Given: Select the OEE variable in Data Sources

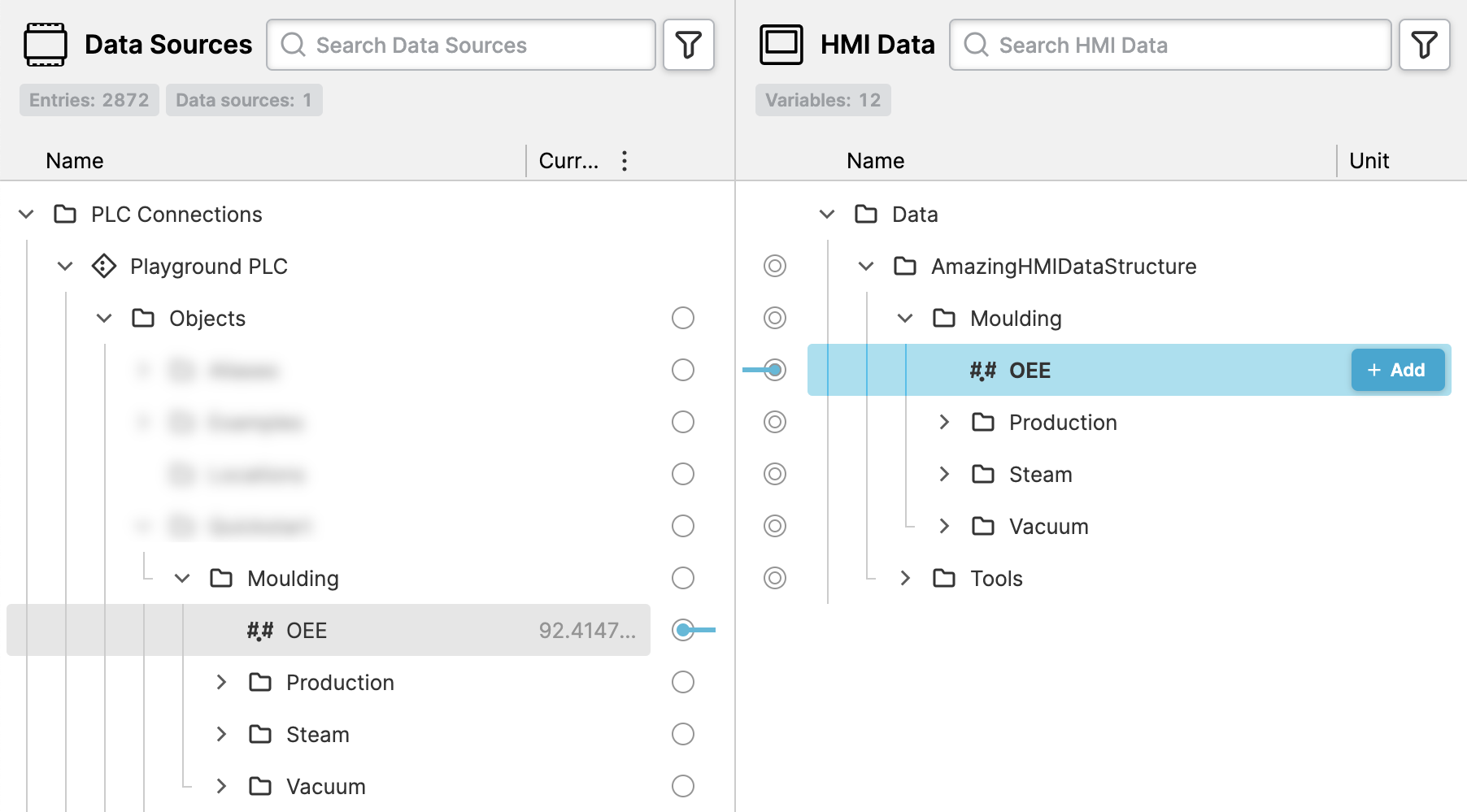Looking at the screenshot, I should [x=307, y=630].
